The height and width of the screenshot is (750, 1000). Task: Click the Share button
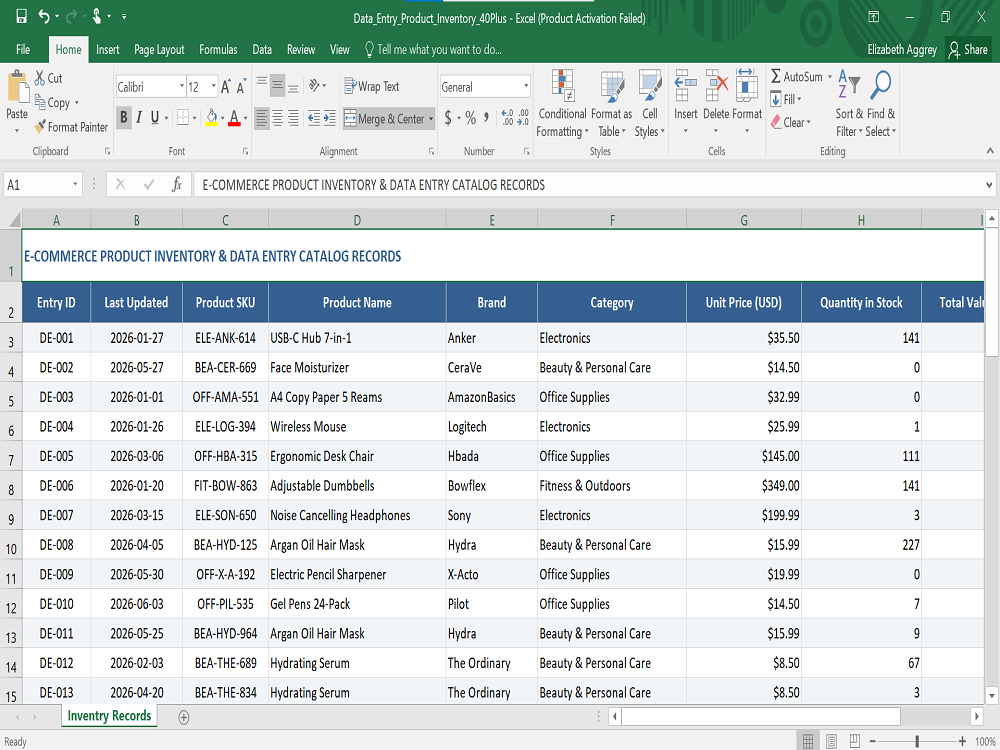tap(967, 49)
